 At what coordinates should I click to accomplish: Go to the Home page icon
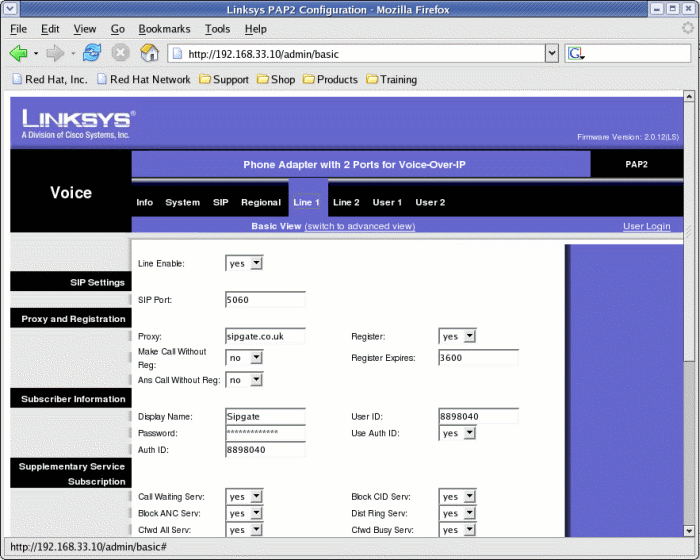[150, 53]
